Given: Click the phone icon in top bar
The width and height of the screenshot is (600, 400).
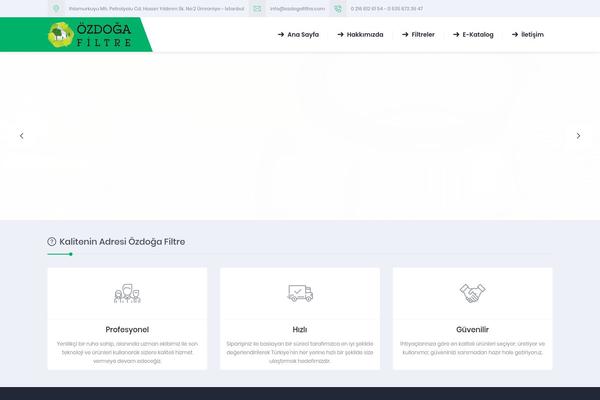Looking at the screenshot, I should 338,8.
